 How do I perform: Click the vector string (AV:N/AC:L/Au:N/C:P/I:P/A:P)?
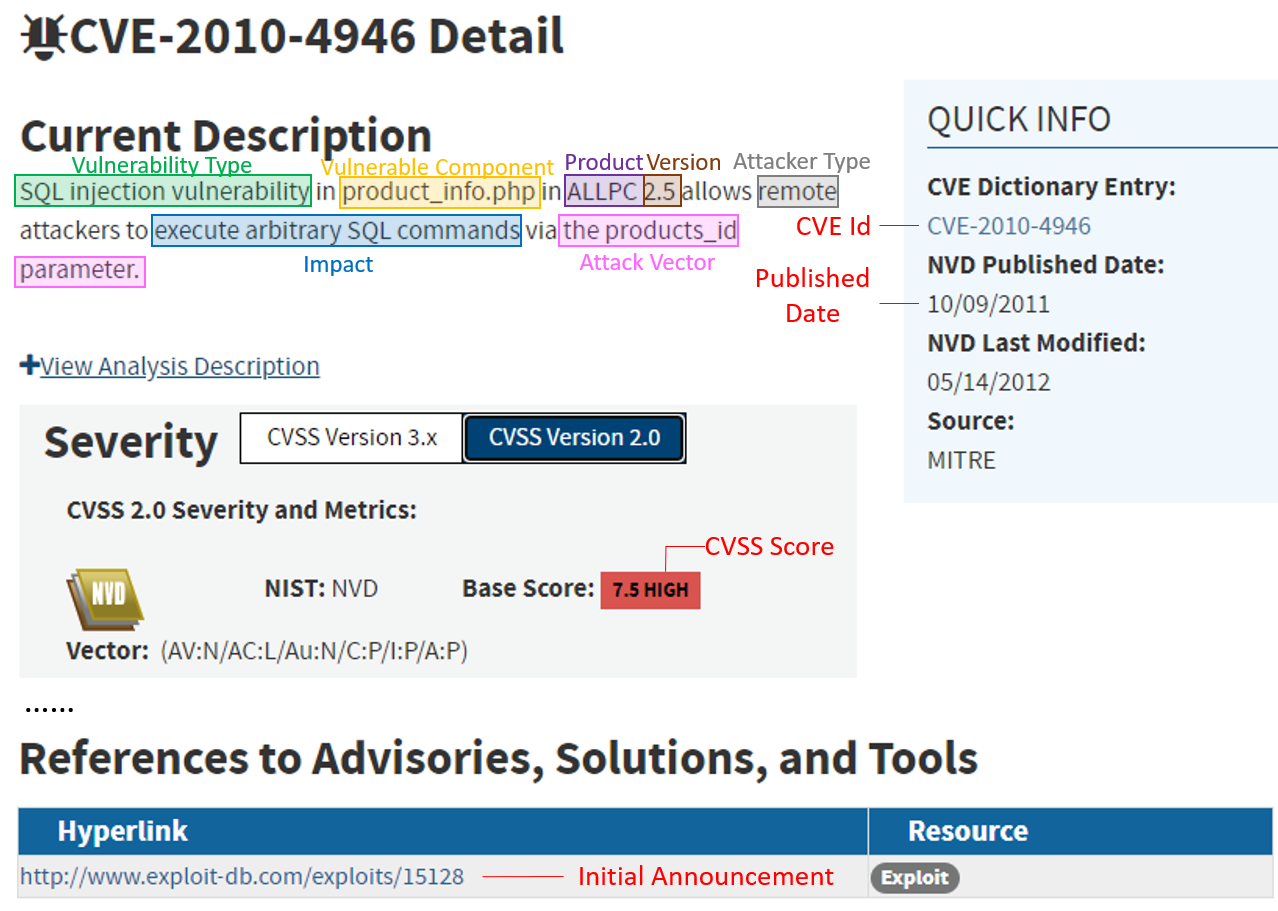(x=314, y=651)
